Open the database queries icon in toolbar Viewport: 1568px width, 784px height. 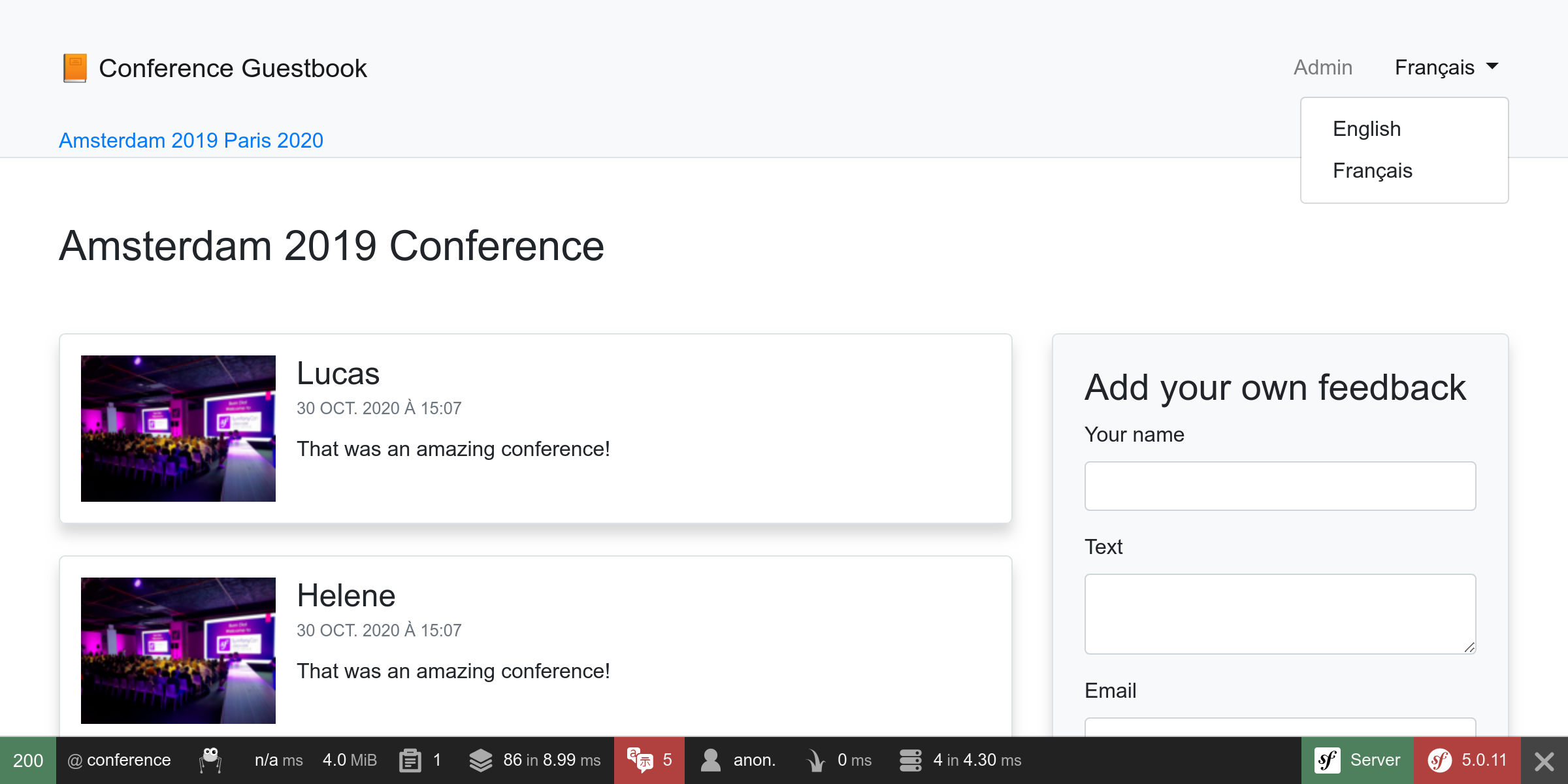(x=910, y=760)
